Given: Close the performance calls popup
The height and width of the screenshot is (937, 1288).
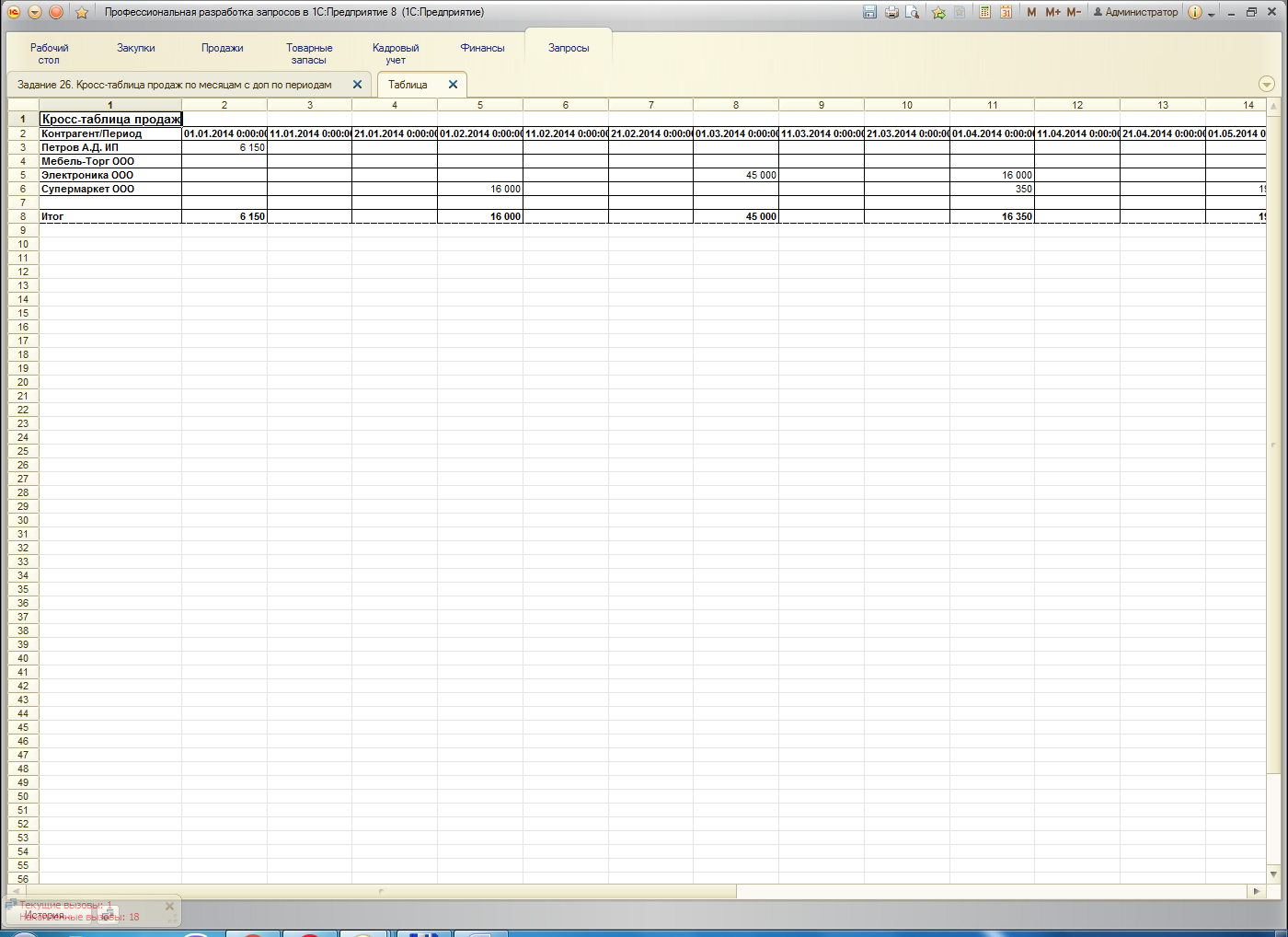Looking at the screenshot, I should [x=169, y=906].
